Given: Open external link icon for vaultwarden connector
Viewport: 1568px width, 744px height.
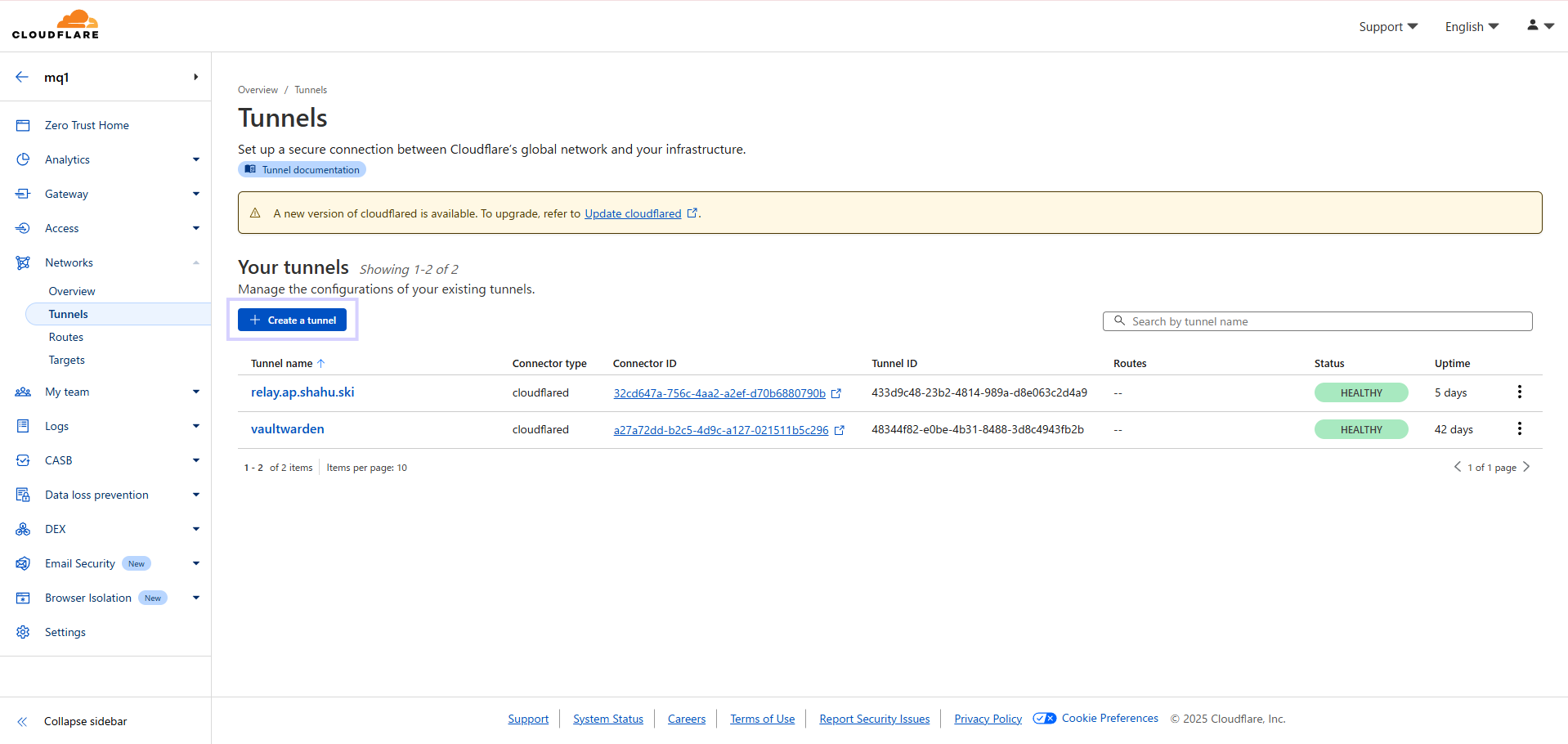Looking at the screenshot, I should pos(840,430).
